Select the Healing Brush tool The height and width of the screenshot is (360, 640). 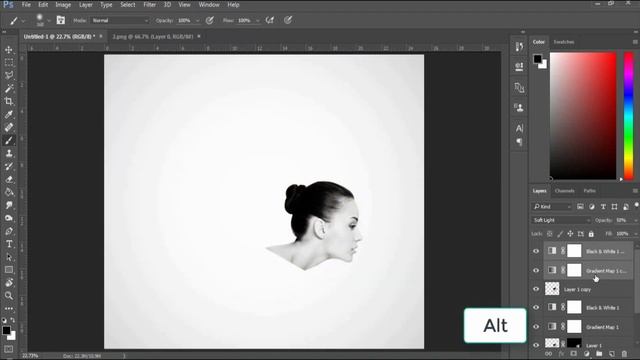pyautogui.click(x=9, y=127)
